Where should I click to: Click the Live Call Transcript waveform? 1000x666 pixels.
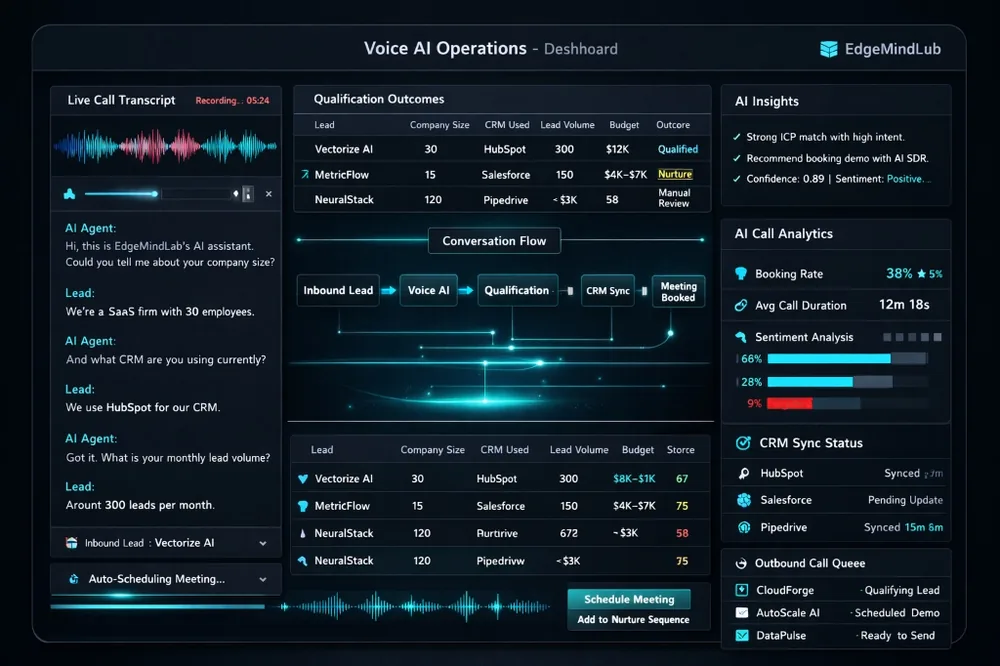(x=165, y=146)
